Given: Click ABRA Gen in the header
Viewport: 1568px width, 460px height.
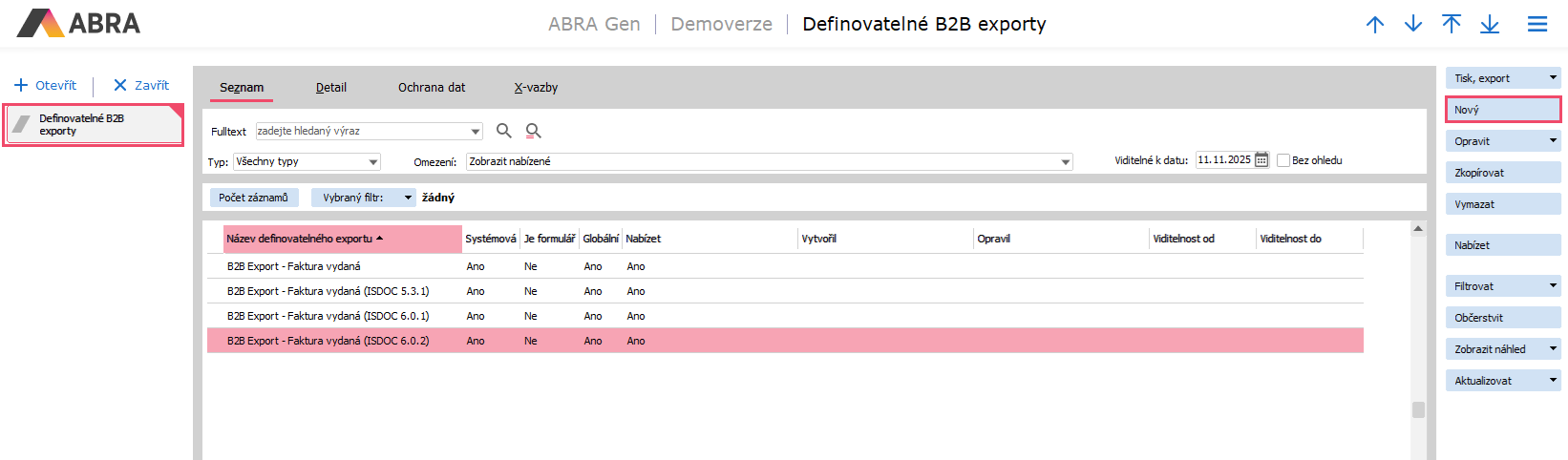Looking at the screenshot, I should pyautogui.click(x=594, y=24).
